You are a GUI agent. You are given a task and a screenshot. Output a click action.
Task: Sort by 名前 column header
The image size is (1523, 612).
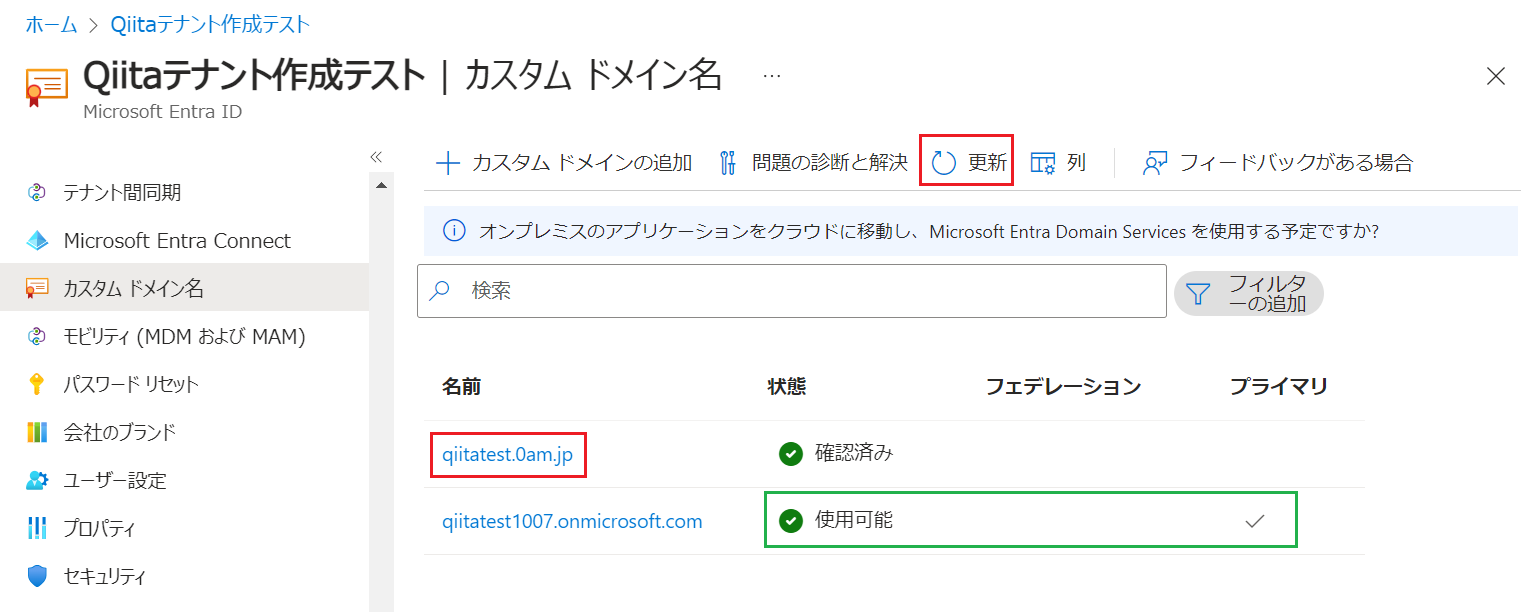coord(461,387)
